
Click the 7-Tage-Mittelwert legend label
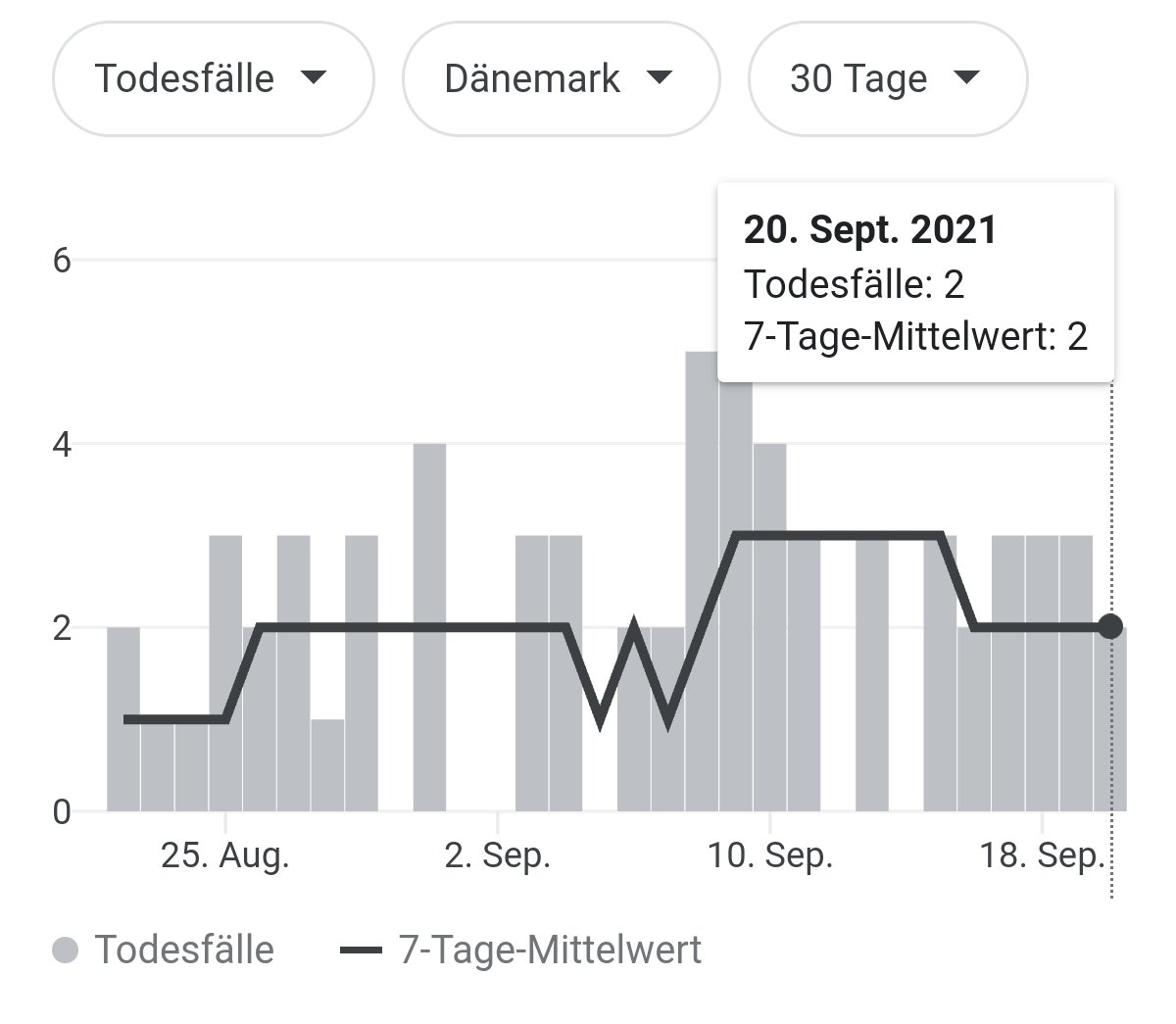(x=551, y=951)
